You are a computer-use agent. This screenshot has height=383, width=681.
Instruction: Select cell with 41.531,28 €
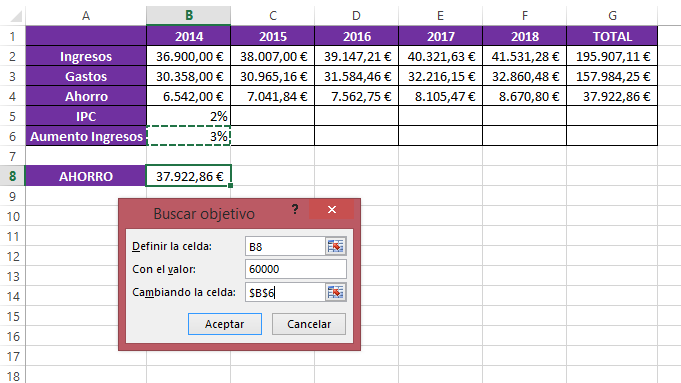525,56
